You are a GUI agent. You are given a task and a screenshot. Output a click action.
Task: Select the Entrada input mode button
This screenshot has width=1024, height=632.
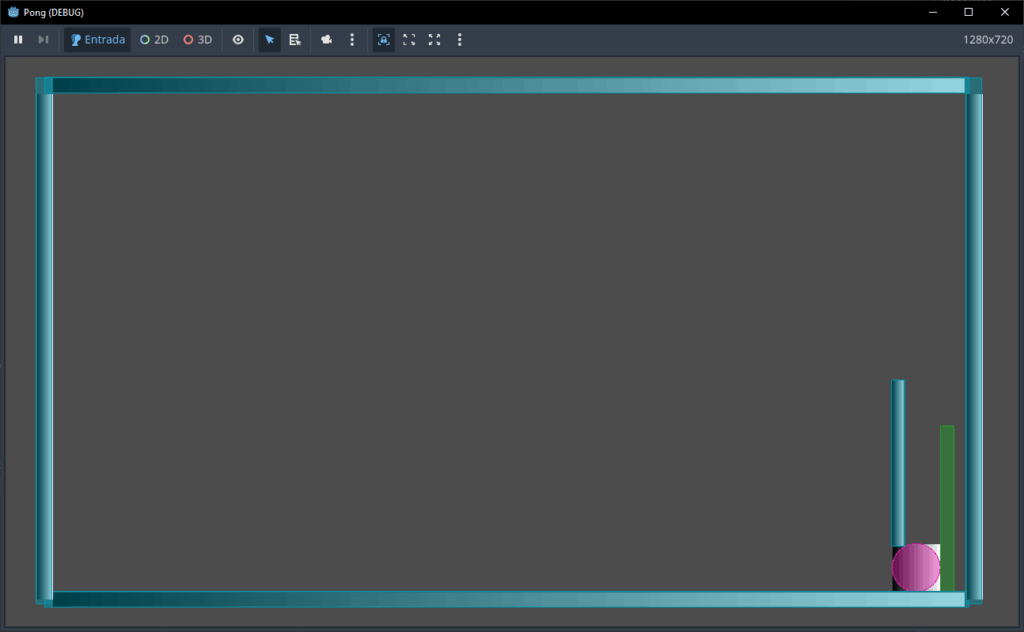[97, 40]
